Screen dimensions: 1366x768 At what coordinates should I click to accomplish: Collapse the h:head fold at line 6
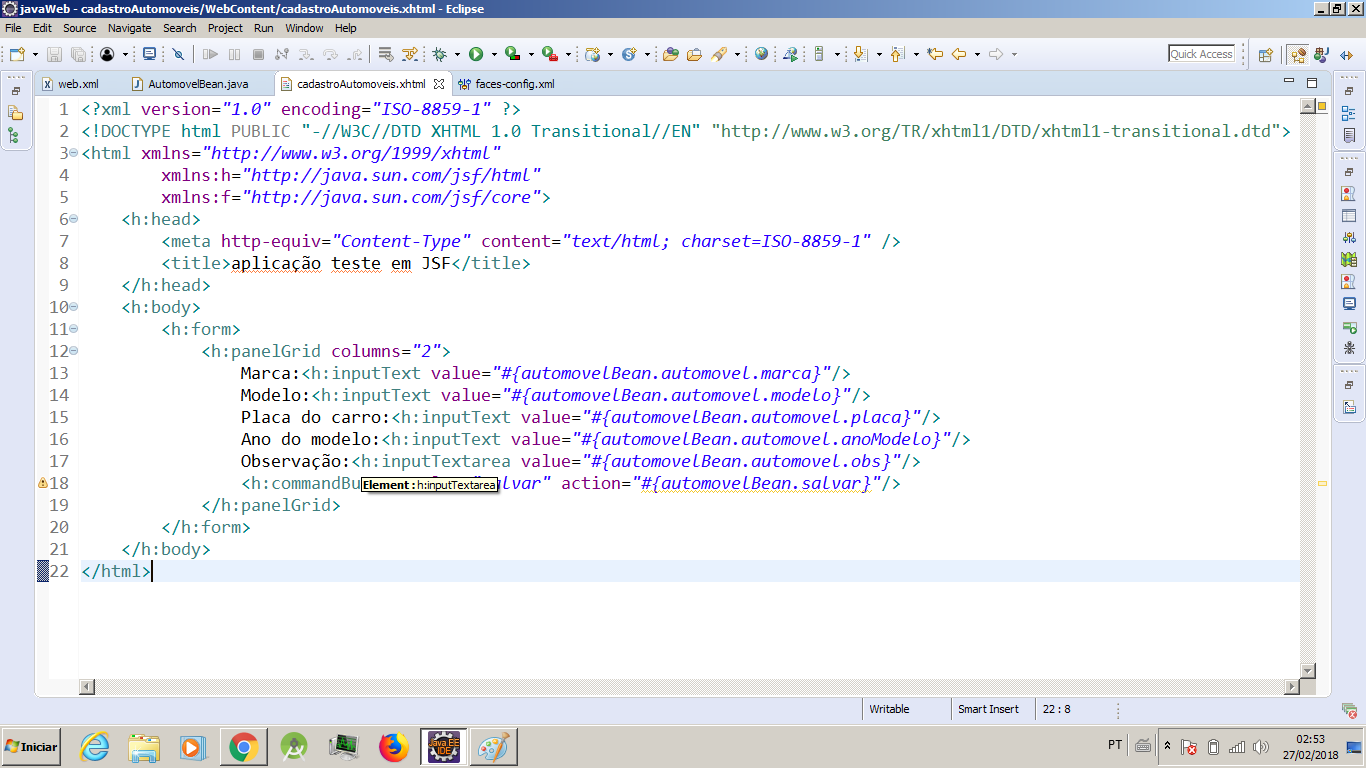point(74,219)
